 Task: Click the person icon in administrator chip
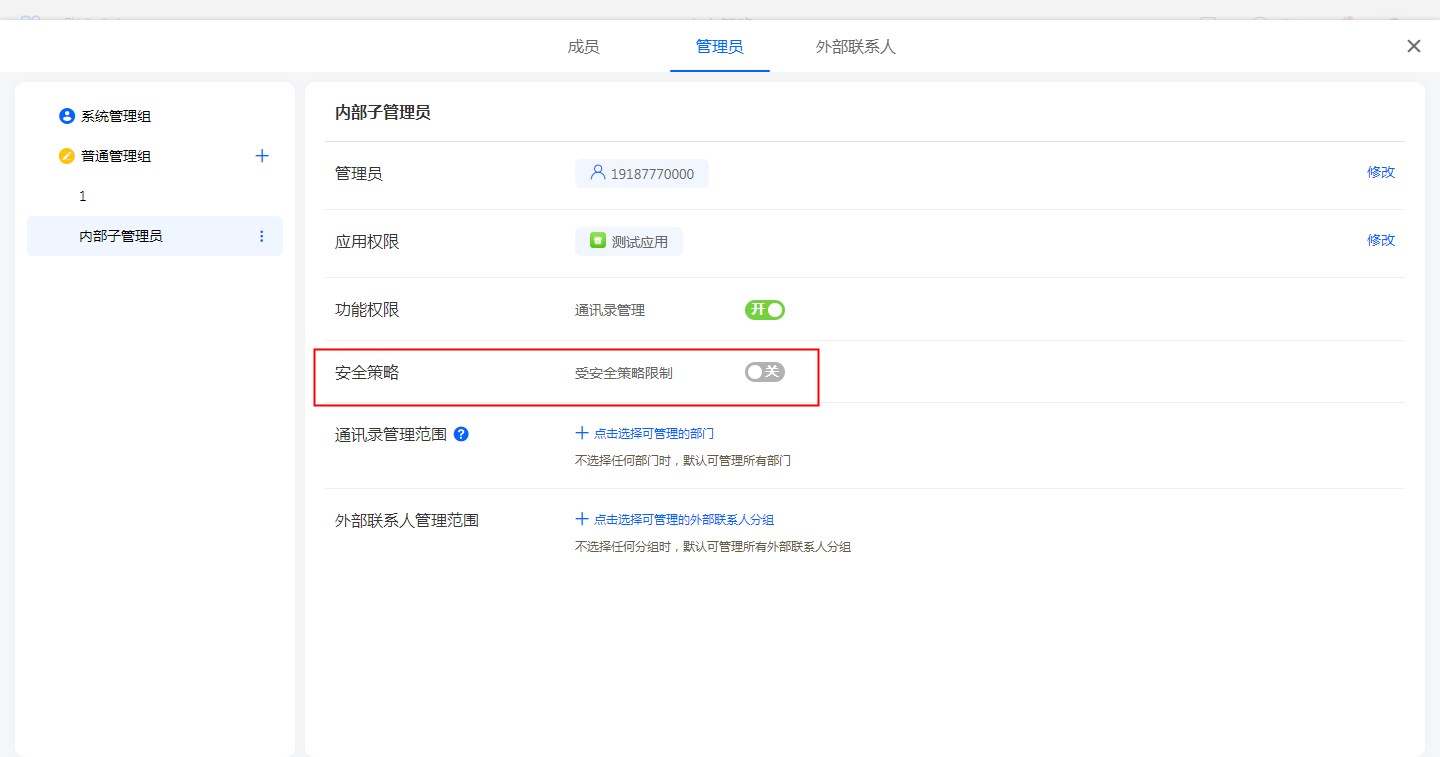pos(598,173)
